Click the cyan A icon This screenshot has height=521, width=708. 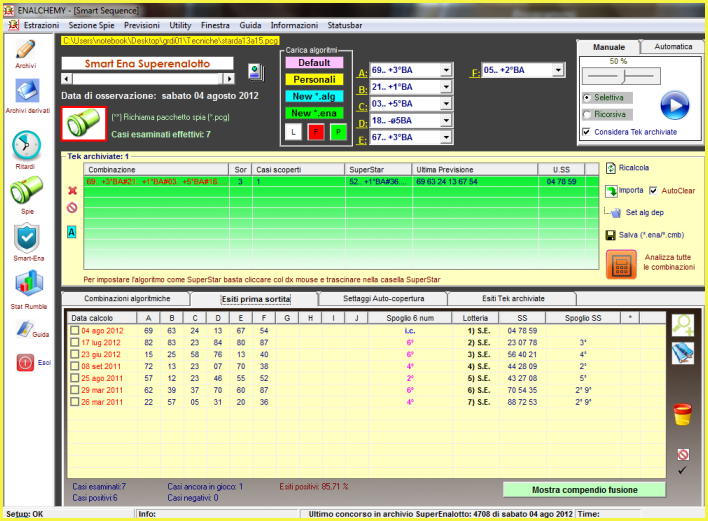71,232
